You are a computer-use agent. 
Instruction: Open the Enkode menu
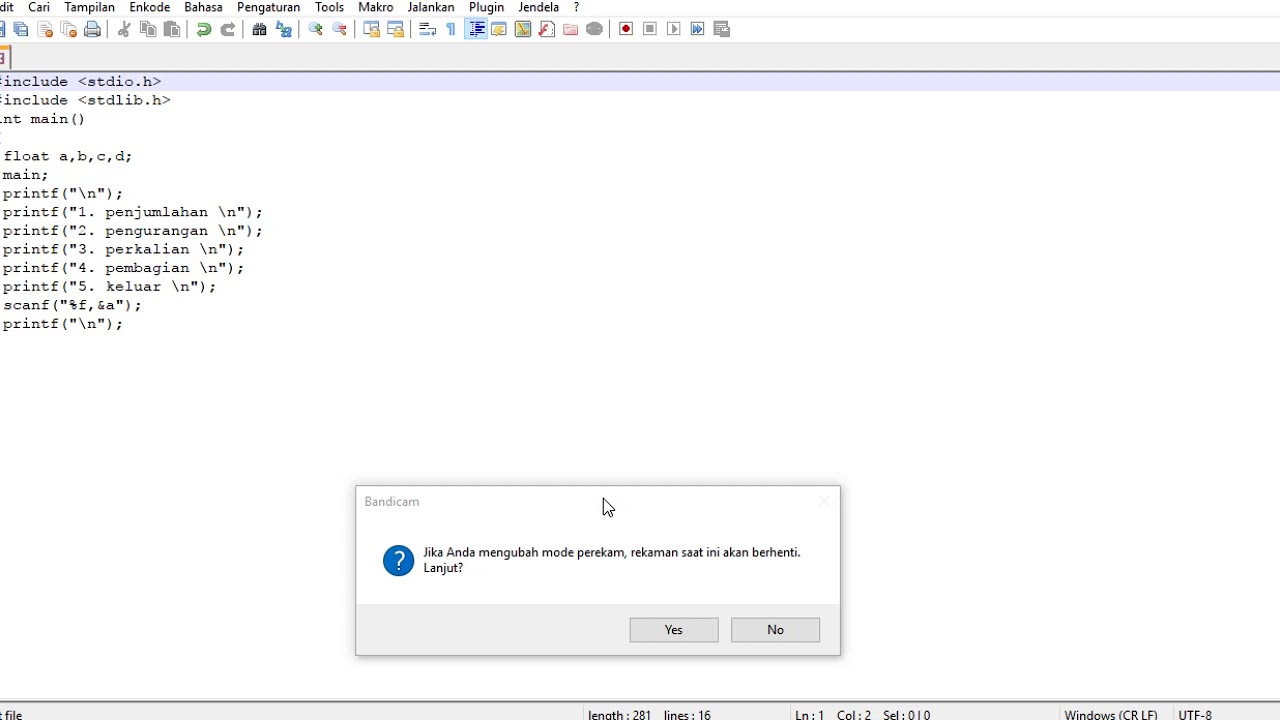pos(150,7)
